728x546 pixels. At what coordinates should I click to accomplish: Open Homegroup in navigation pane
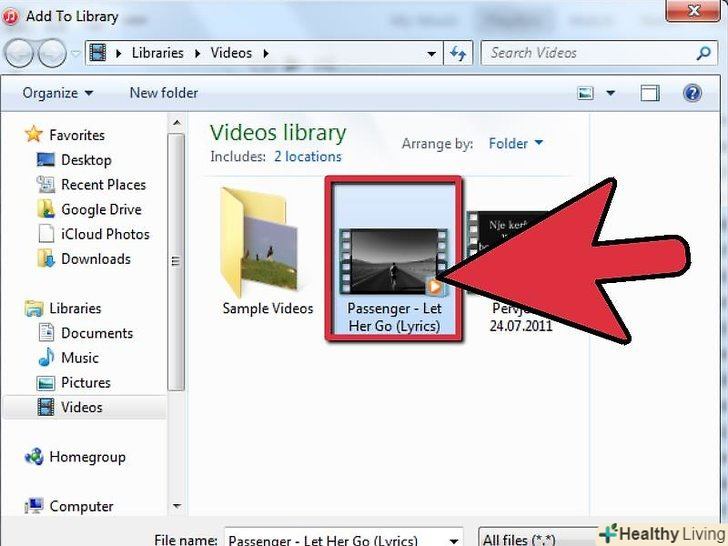tap(75, 457)
